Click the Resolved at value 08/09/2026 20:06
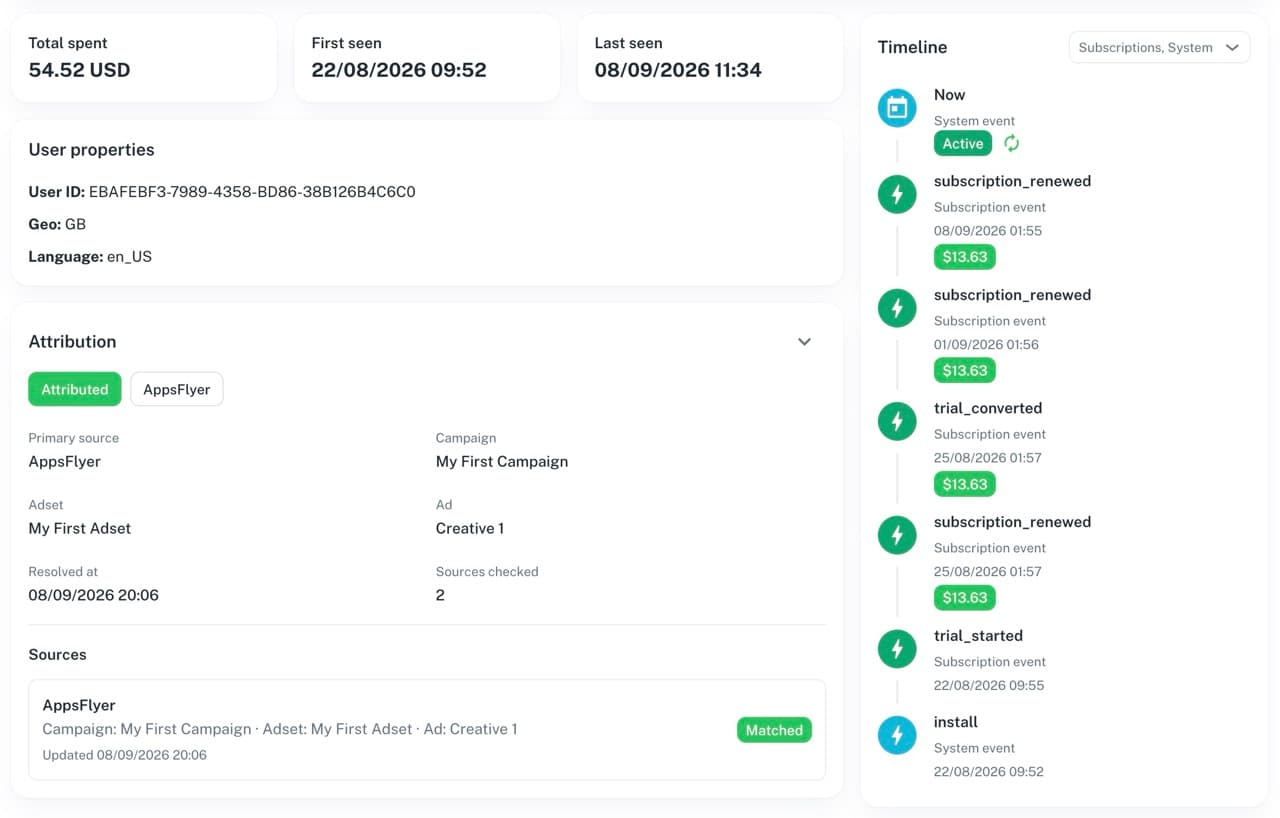The height and width of the screenshot is (818, 1280). (94, 595)
